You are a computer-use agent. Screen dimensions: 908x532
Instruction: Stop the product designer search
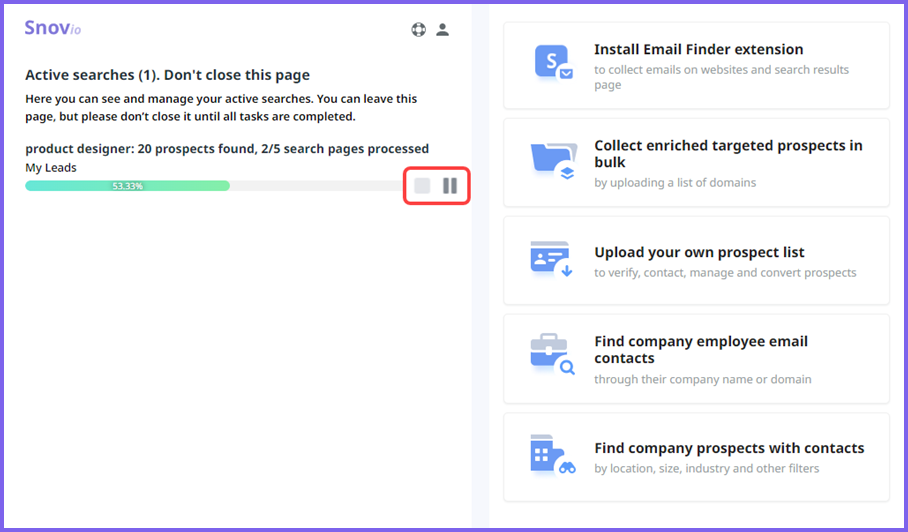pyautogui.click(x=422, y=186)
